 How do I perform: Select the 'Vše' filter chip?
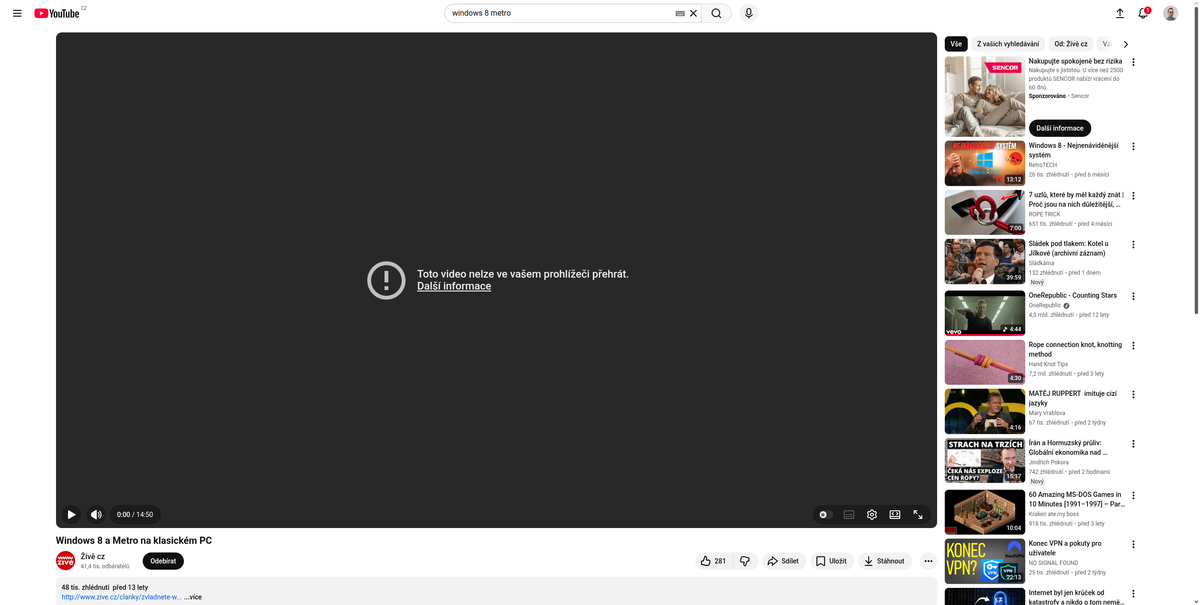click(955, 43)
